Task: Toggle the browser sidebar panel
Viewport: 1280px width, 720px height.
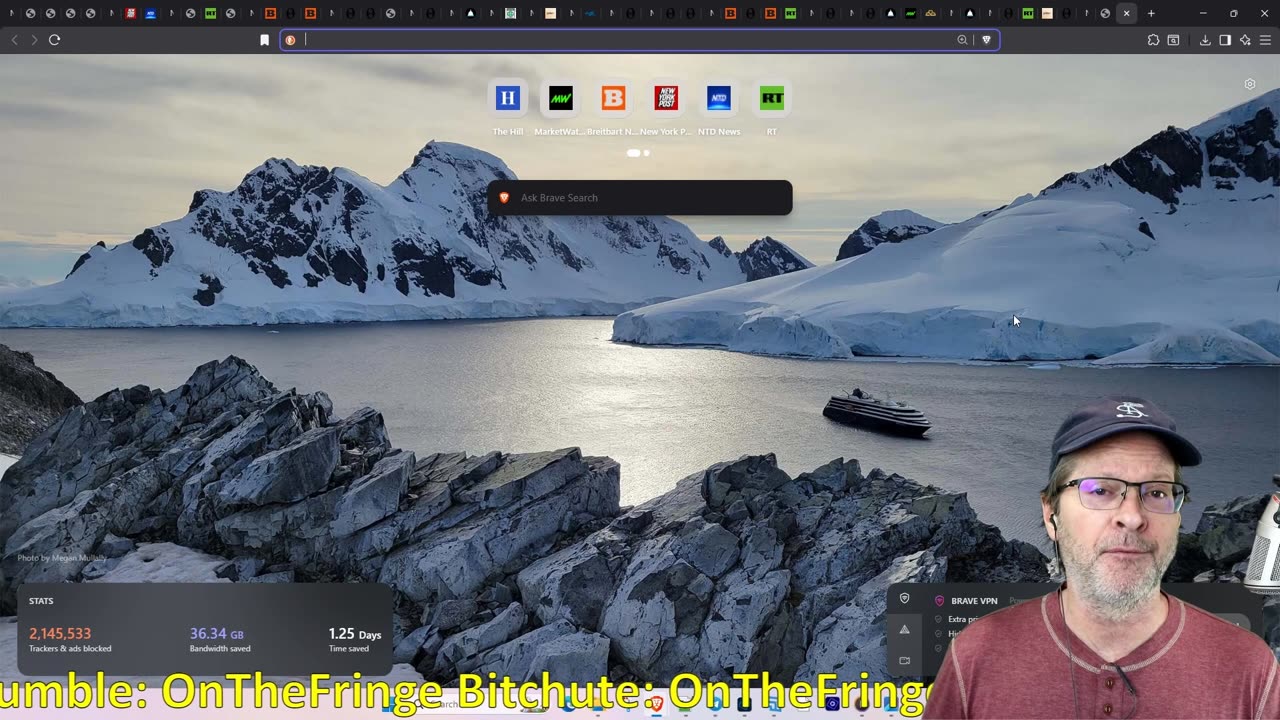Action: click(1225, 40)
